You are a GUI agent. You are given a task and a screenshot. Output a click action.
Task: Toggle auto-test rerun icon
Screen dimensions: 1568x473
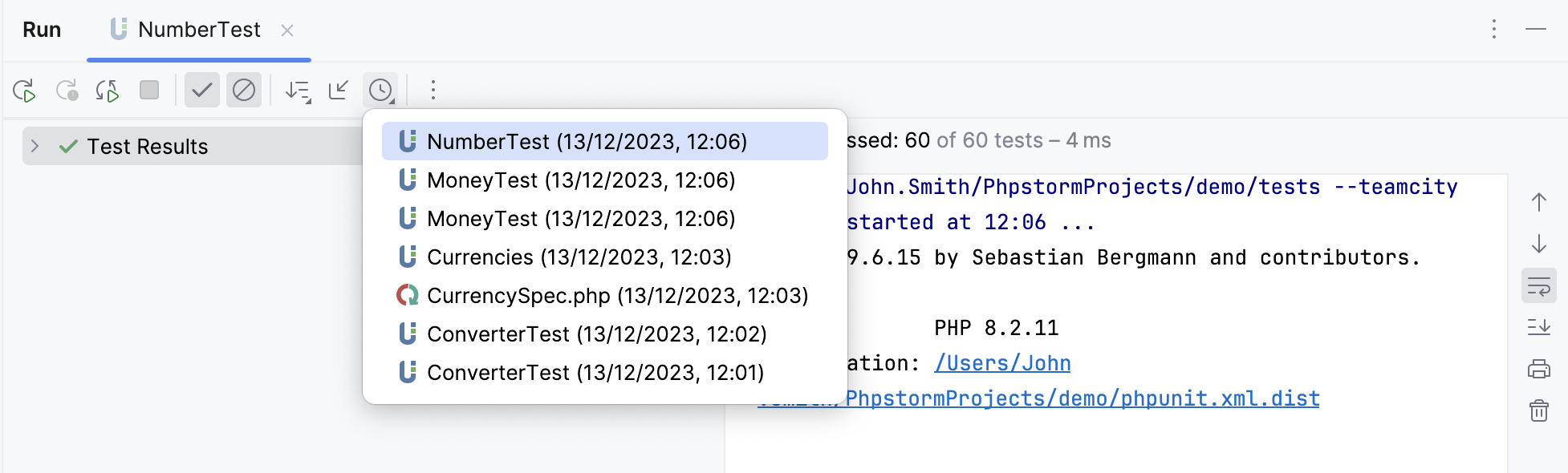pos(108,91)
